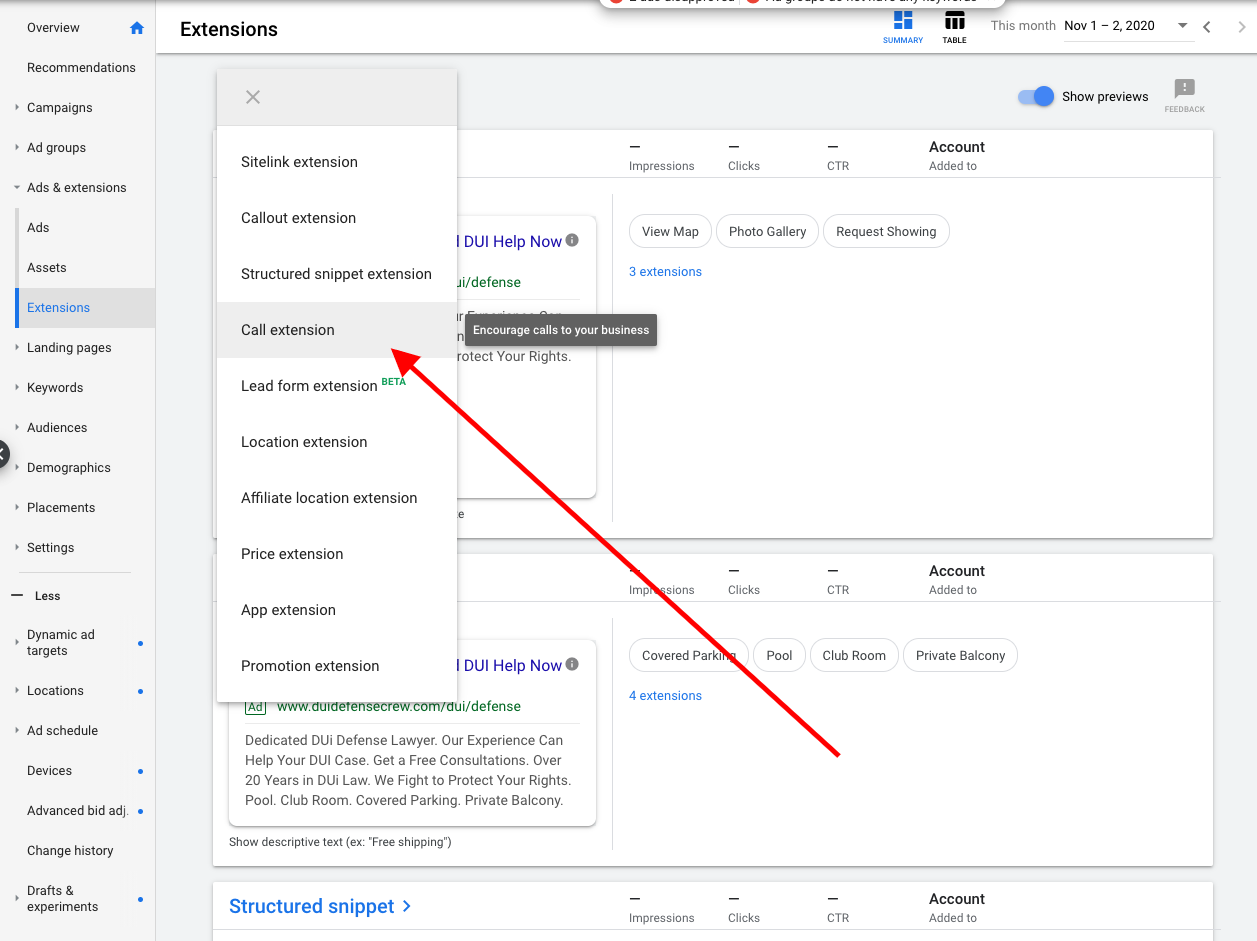Toggle the Show previews switch

pyautogui.click(x=1036, y=97)
